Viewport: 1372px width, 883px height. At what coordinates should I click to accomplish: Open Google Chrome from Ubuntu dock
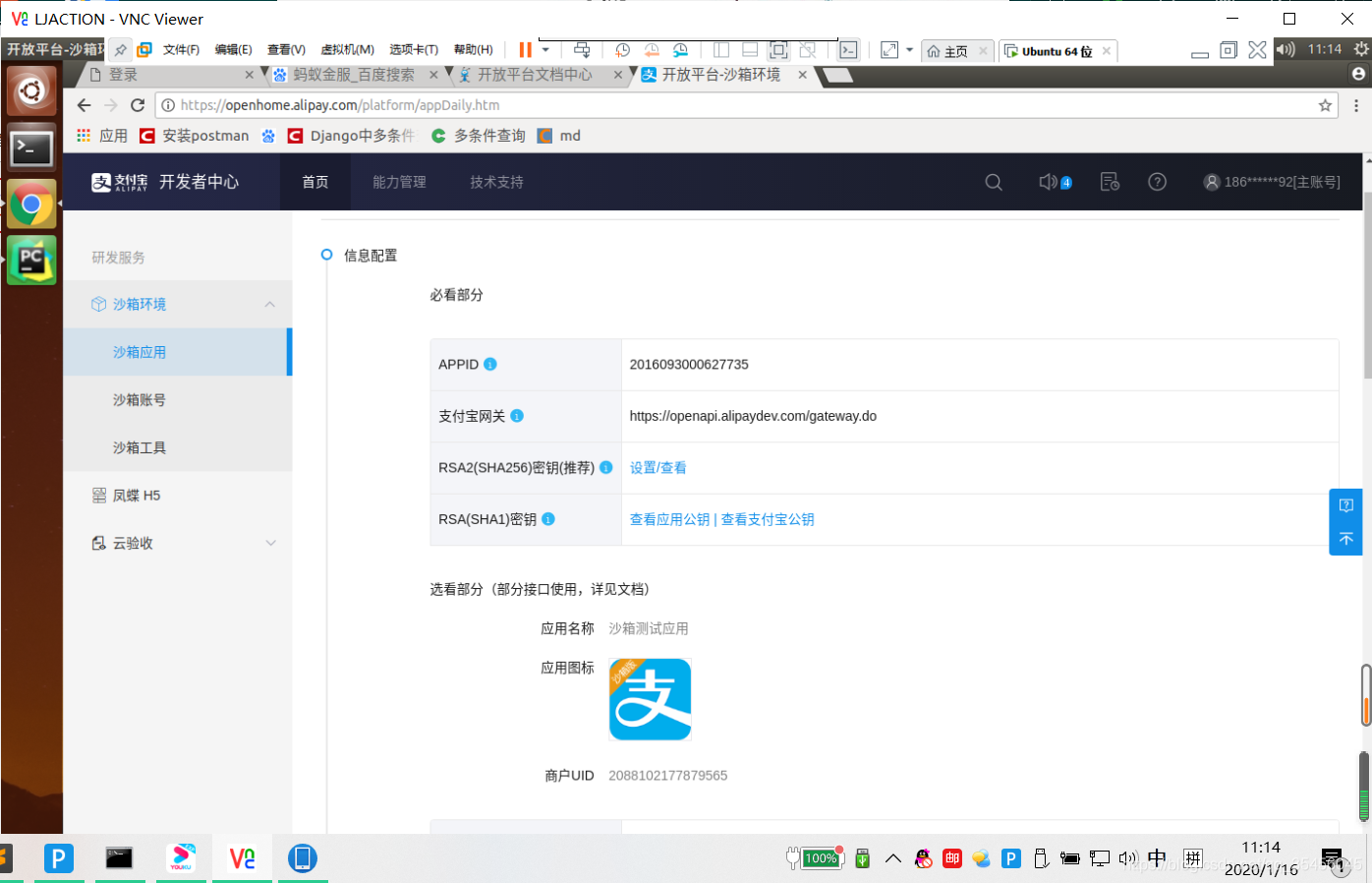[31, 205]
